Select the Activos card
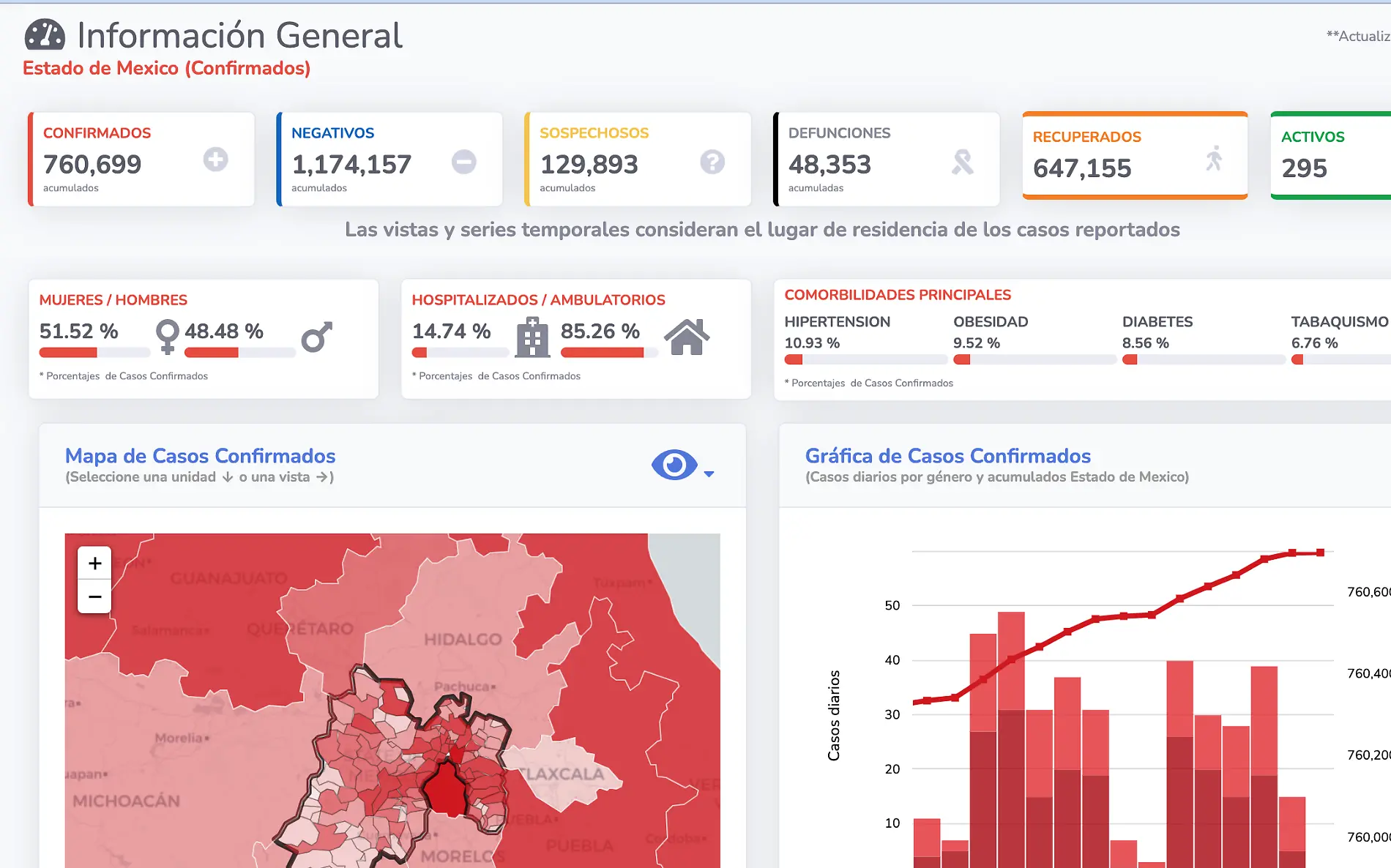The width and height of the screenshot is (1391, 868). click(x=1331, y=155)
